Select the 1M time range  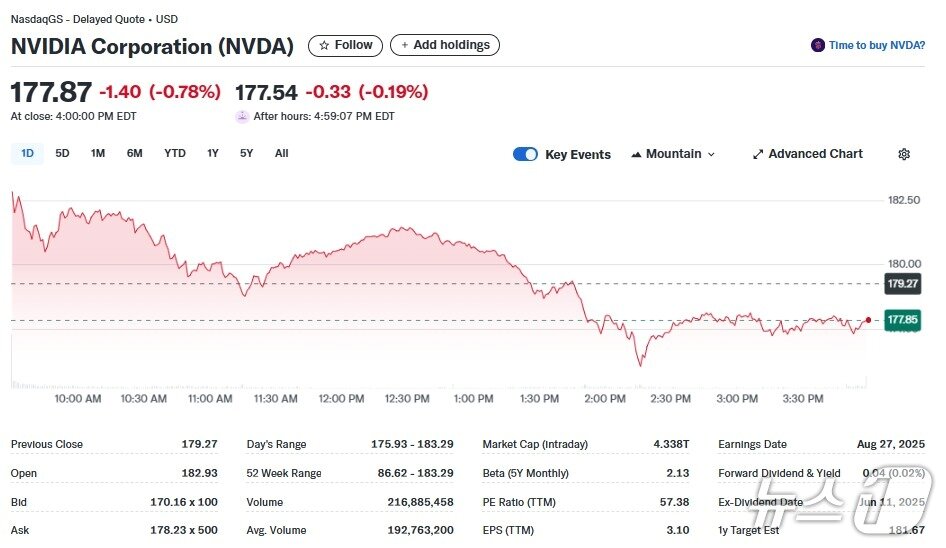(98, 154)
